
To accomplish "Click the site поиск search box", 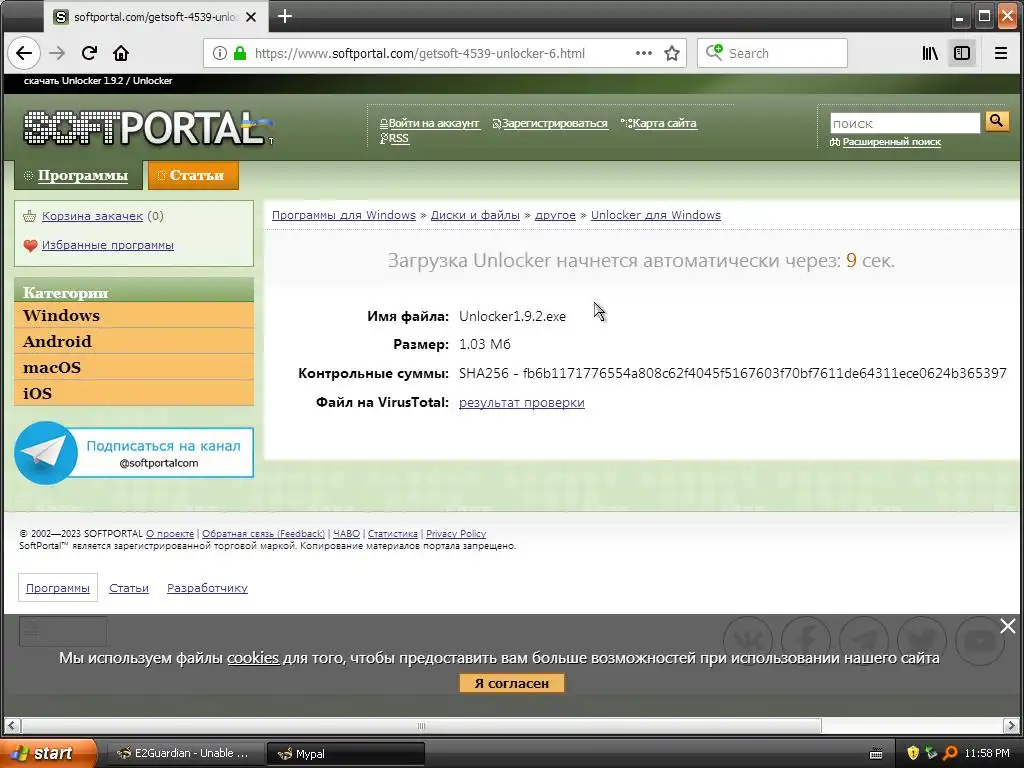I will point(904,123).
